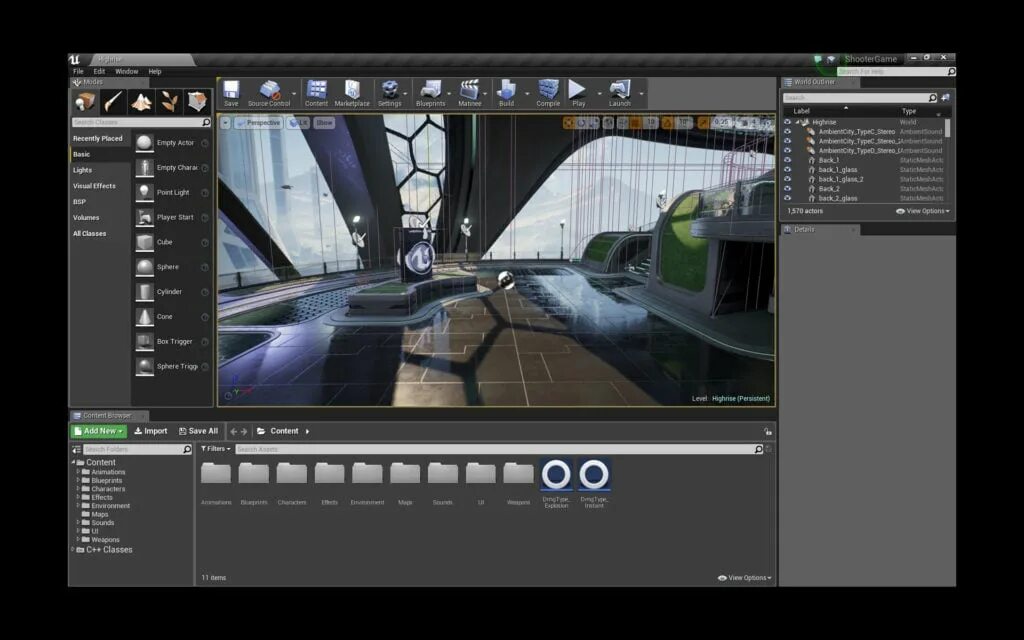
Task: Select the Visual Effects category
Action: click(x=94, y=185)
